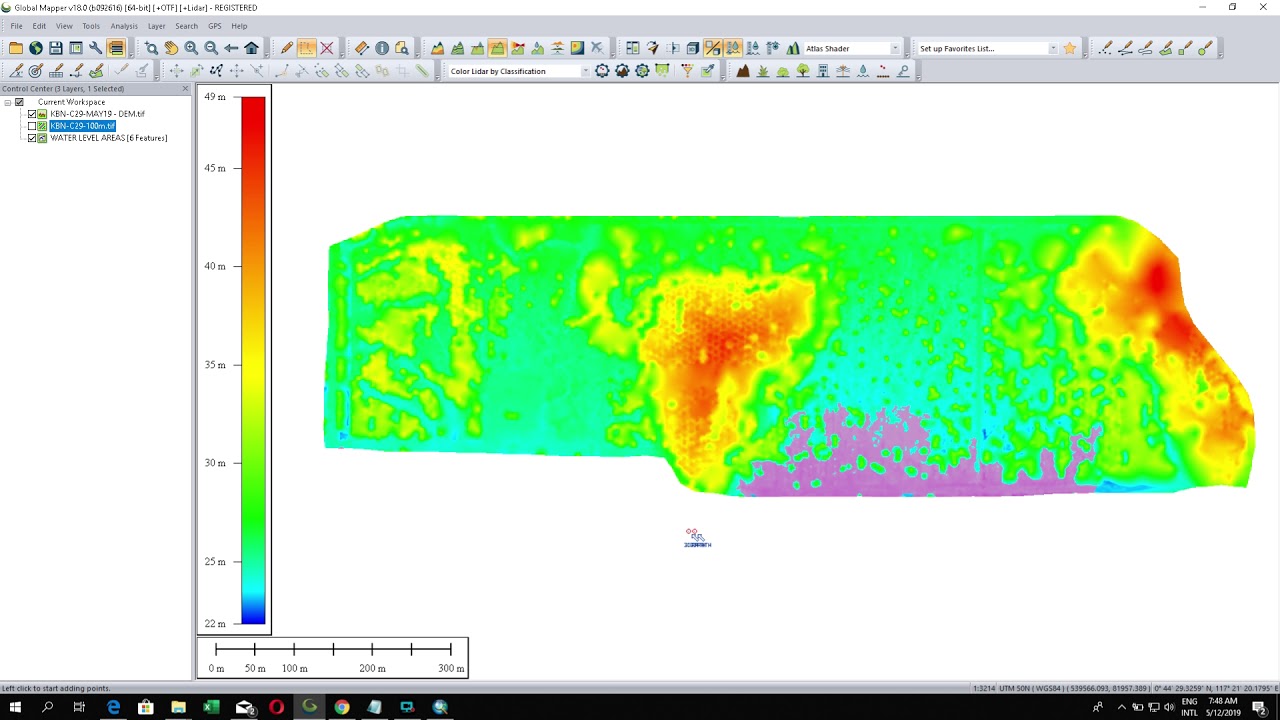Select the Zoom tool magnifier with box

point(151,48)
